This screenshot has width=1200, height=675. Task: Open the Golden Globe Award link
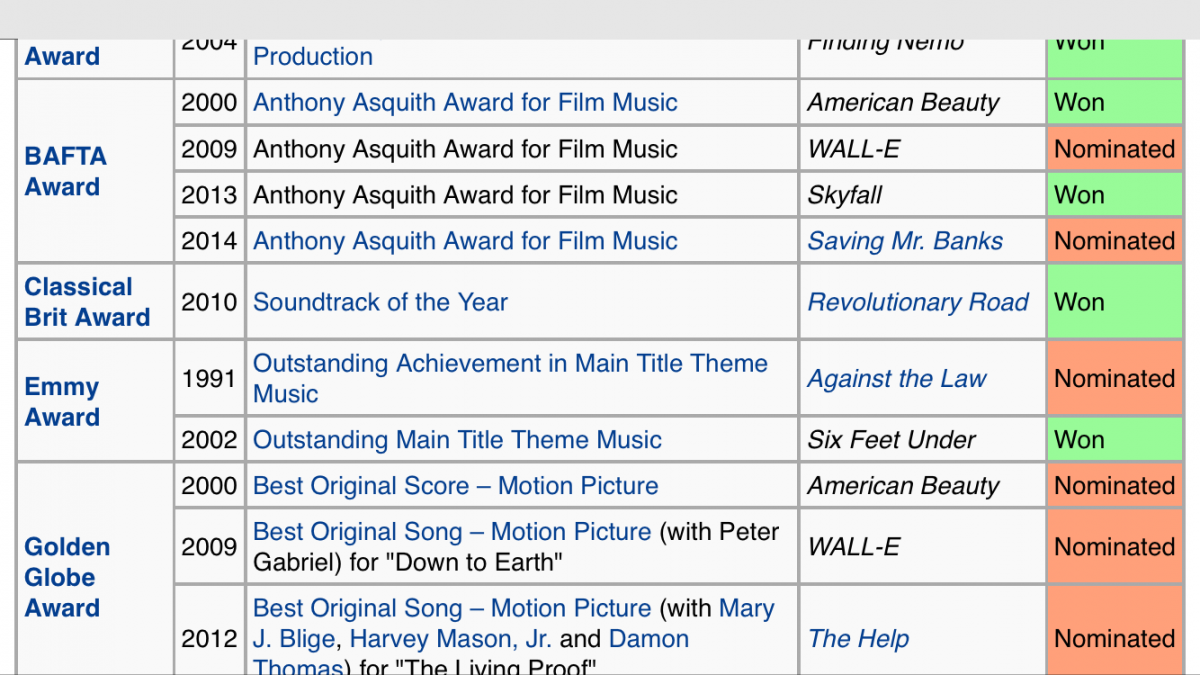[x=68, y=577]
